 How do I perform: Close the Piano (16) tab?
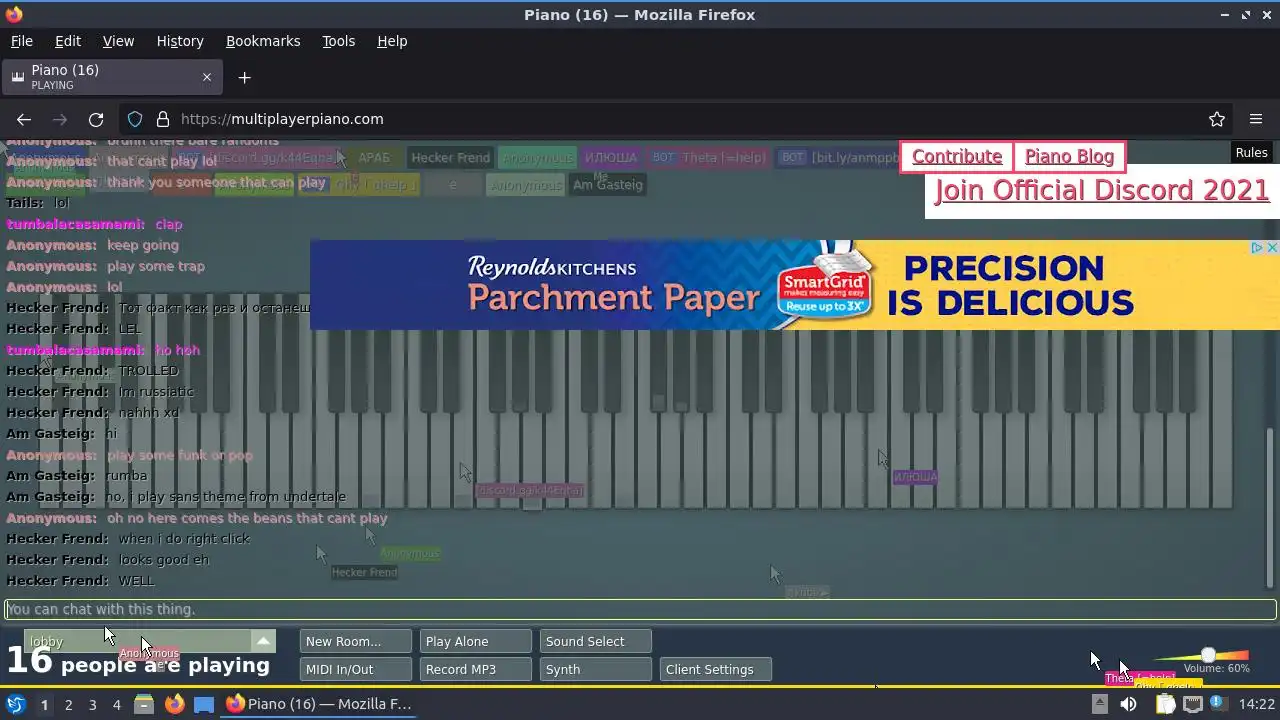click(207, 77)
